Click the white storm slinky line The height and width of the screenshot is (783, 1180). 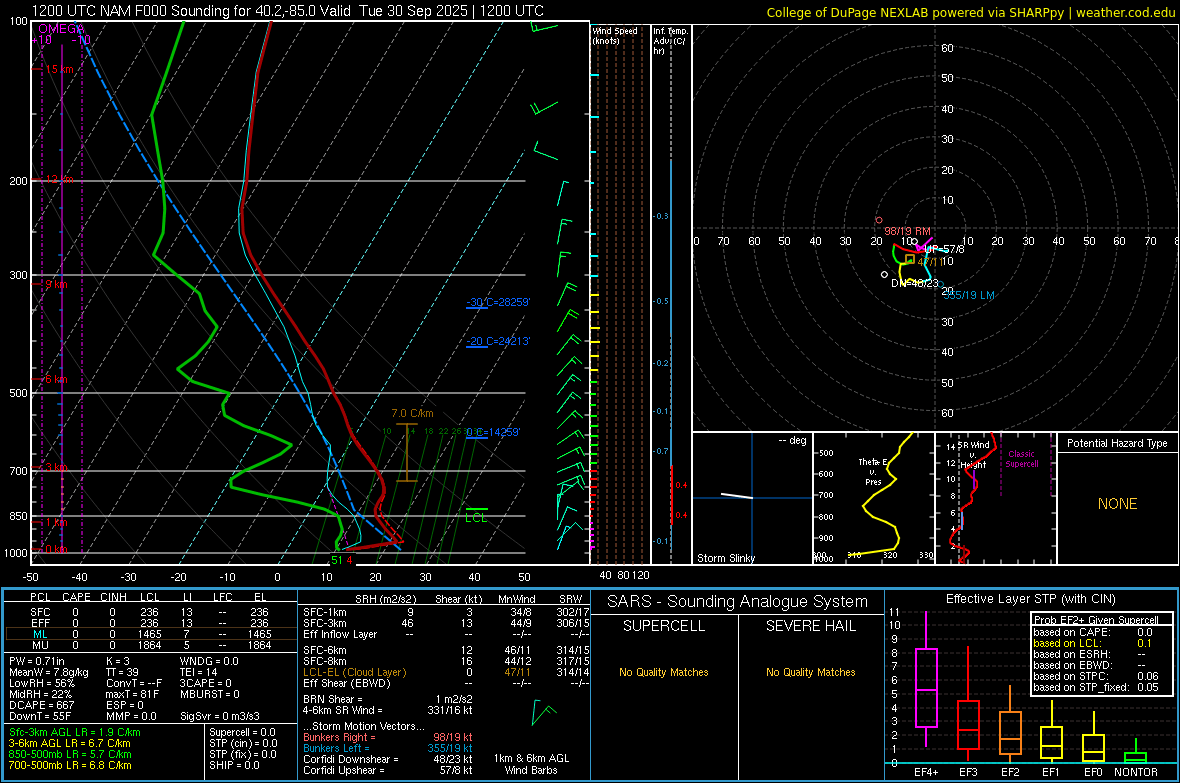[x=737, y=495]
